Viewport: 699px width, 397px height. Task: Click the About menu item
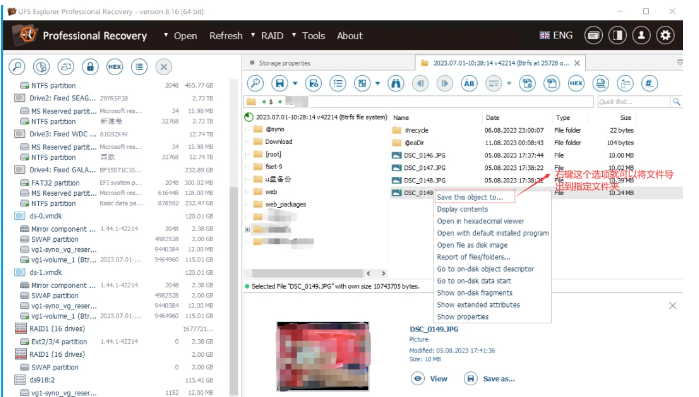click(350, 36)
